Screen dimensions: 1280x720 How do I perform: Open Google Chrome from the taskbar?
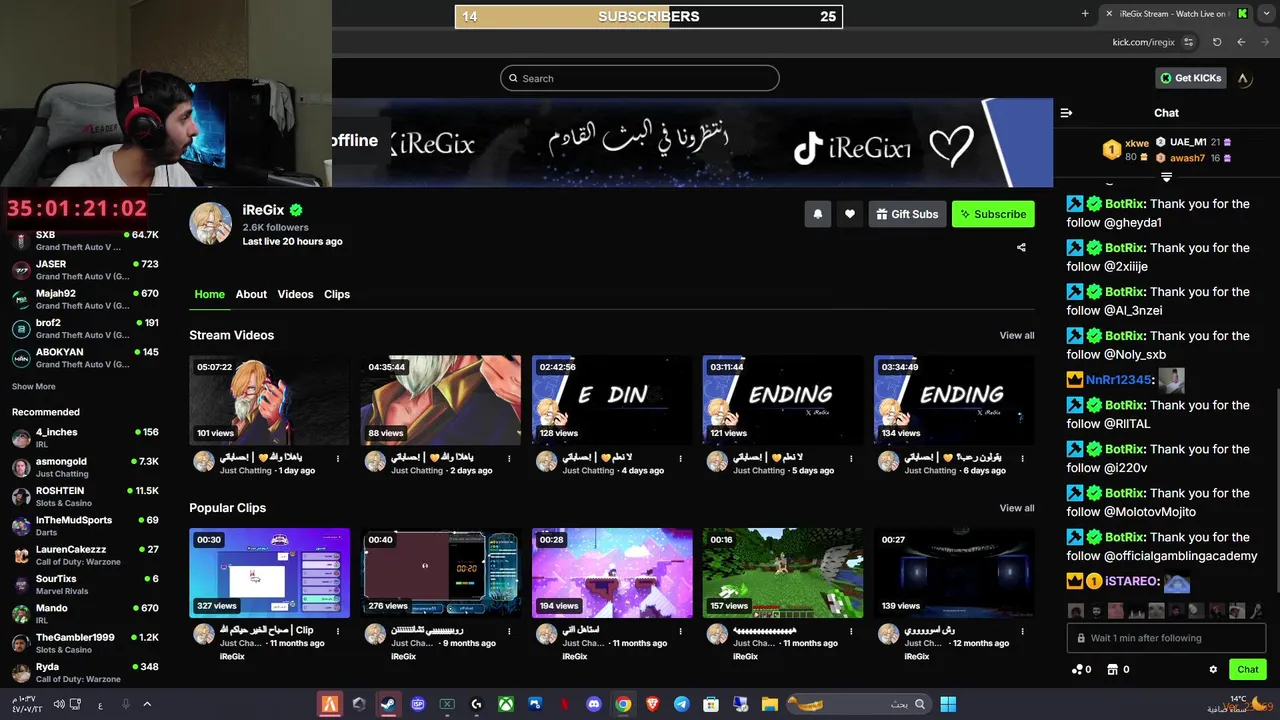[623, 704]
